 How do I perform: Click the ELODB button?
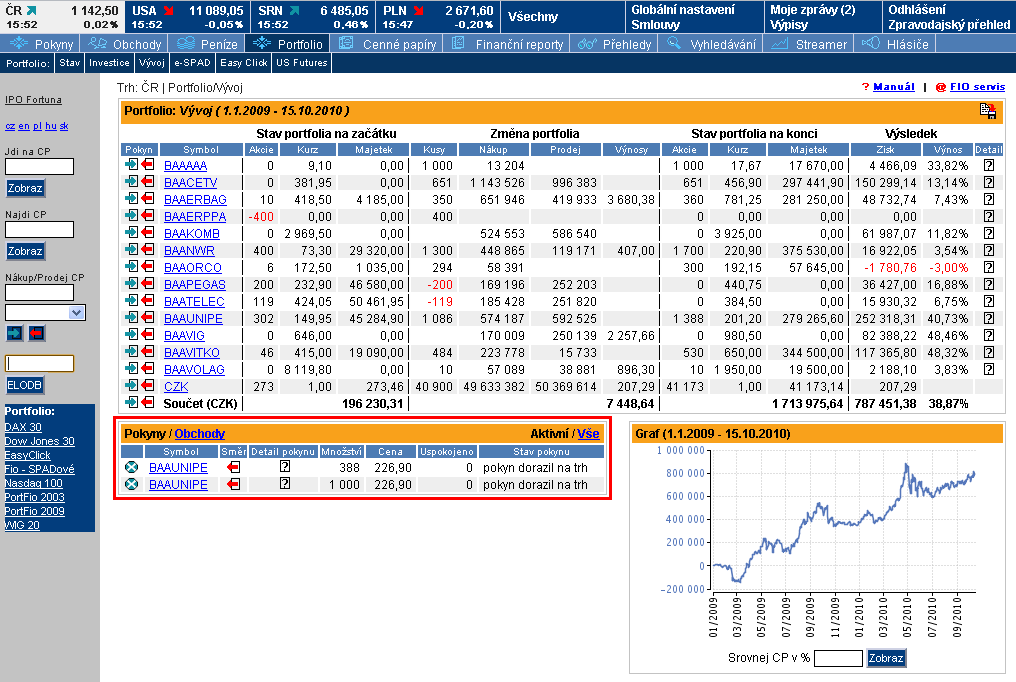pos(25,385)
